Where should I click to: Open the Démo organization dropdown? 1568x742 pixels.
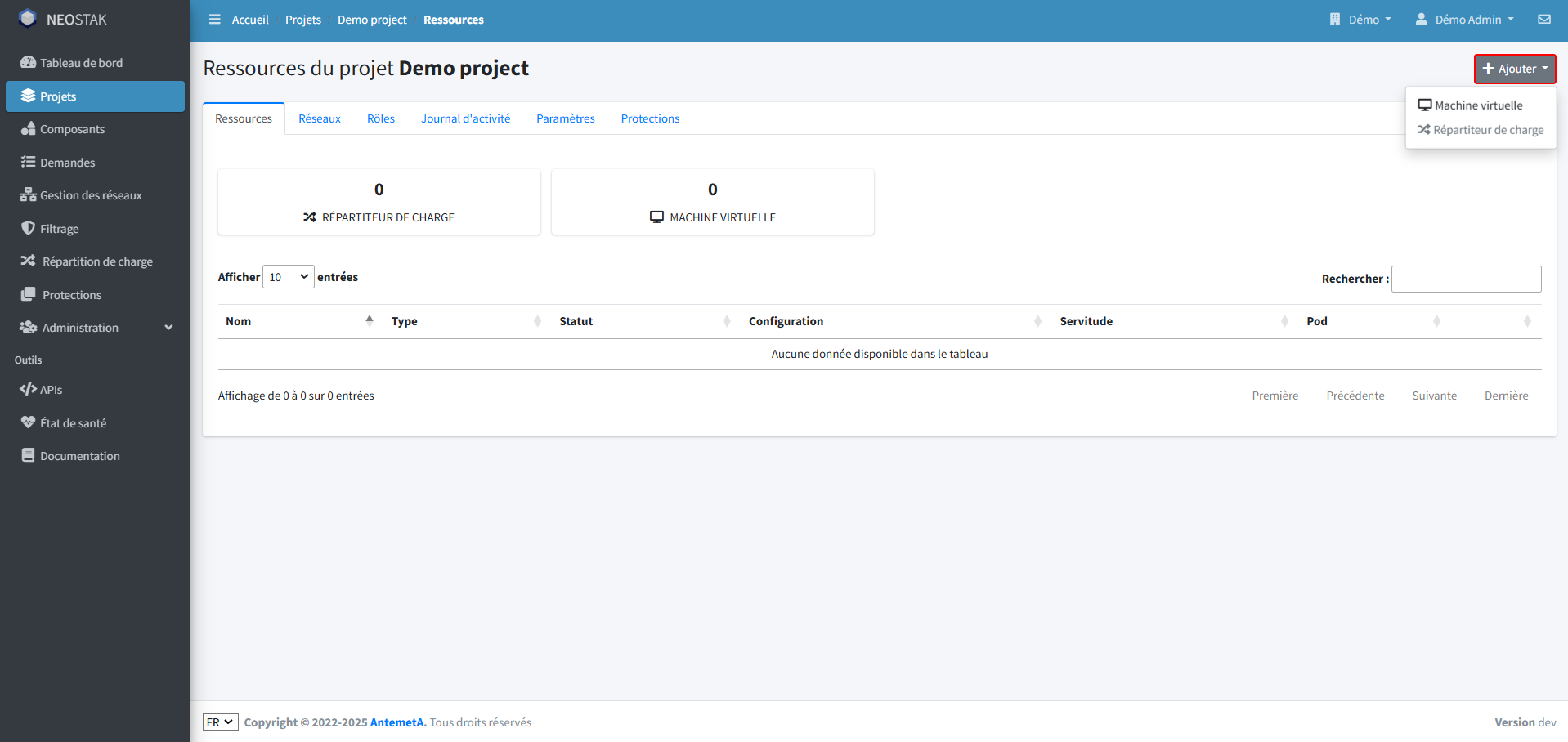1360,19
